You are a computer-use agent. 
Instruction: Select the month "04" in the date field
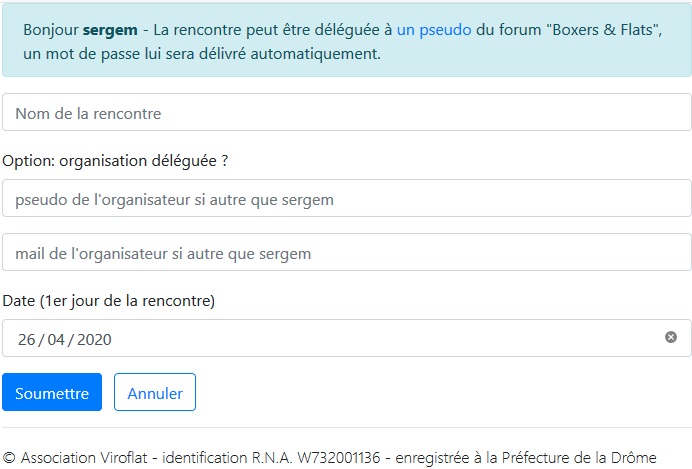(x=55, y=339)
